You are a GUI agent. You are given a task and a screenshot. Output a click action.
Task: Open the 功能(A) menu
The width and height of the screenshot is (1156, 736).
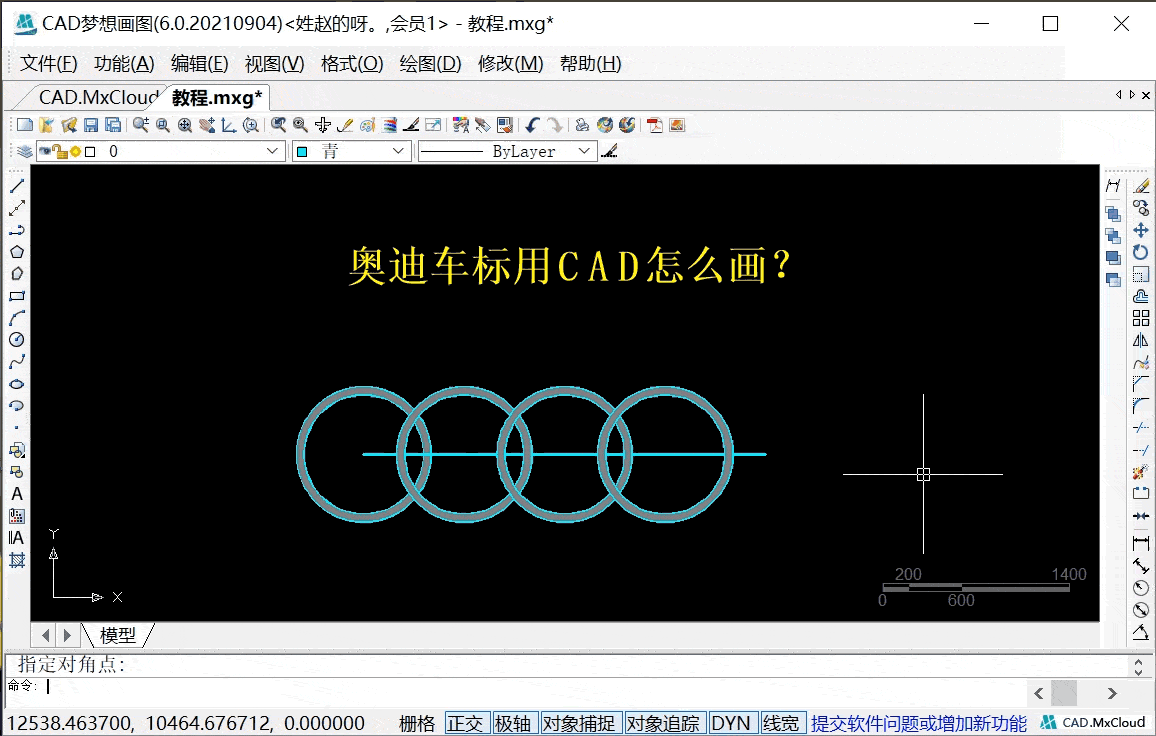coord(124,64)
